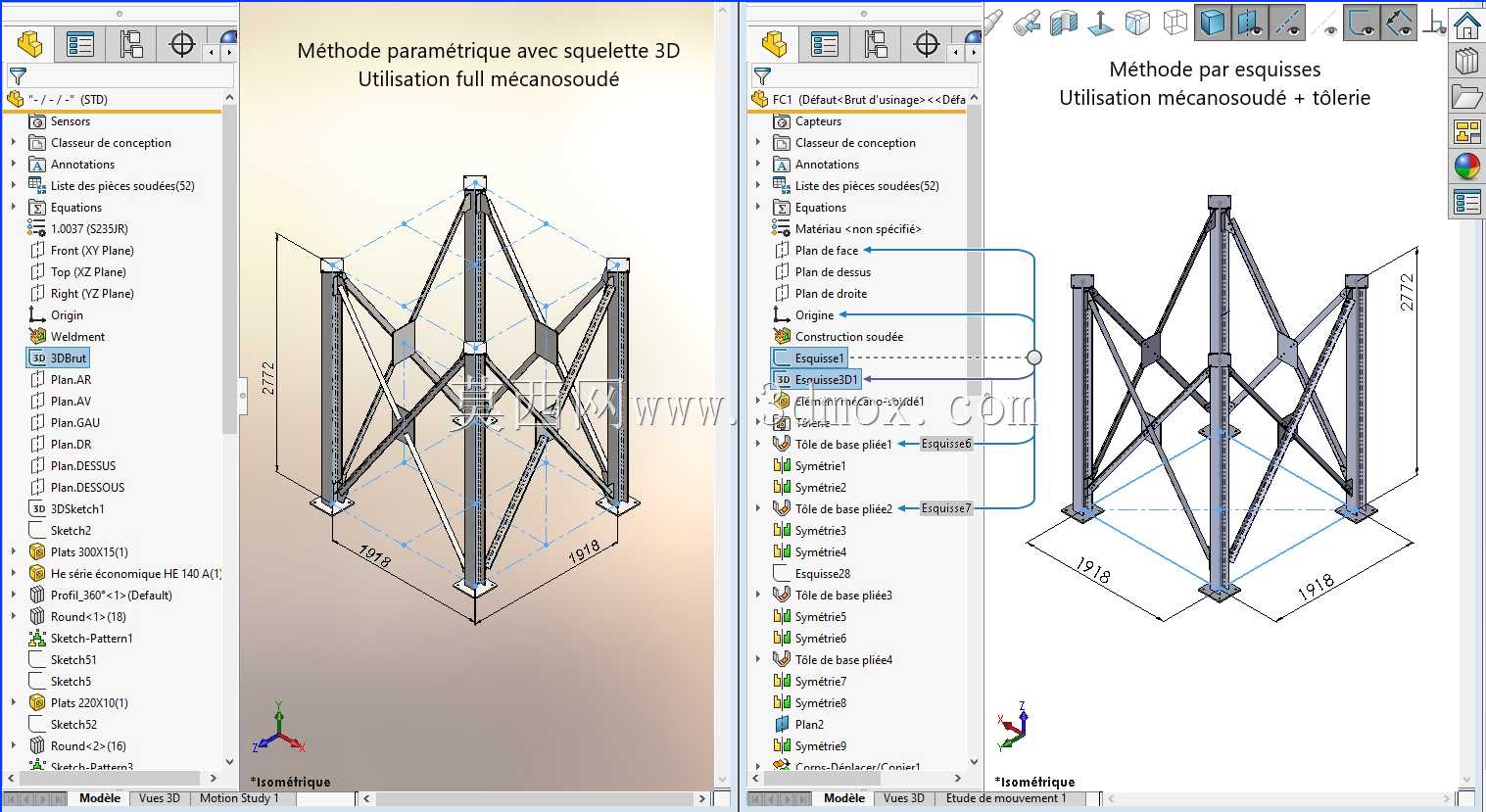Screen dimensions: 1486x812
Task: Click left viewport horizontal scrollbar right arrow
Action: coord(702,798)
